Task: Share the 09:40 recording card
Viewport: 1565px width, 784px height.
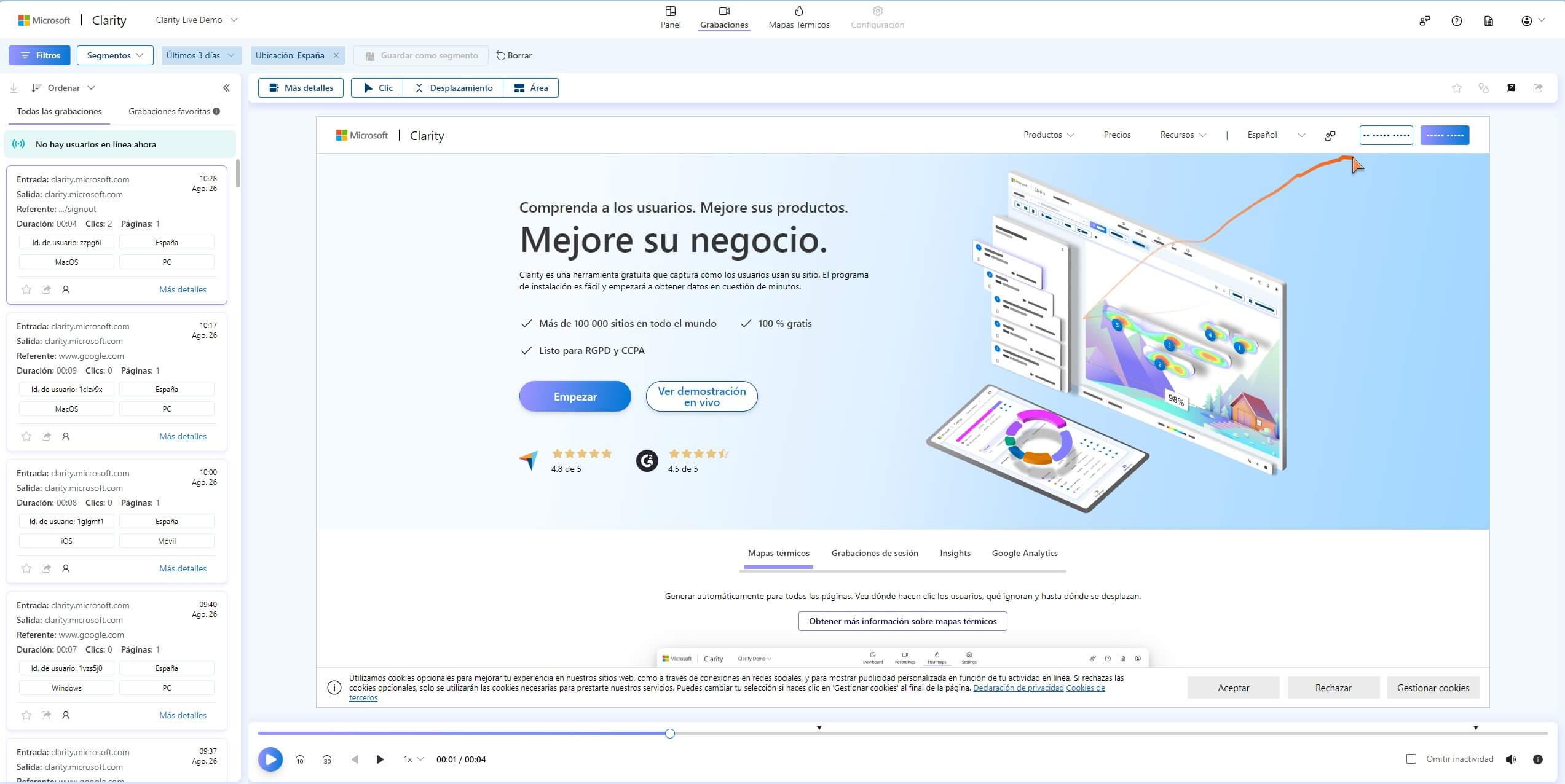Action: pyautogui.click(x=46, y=715)
